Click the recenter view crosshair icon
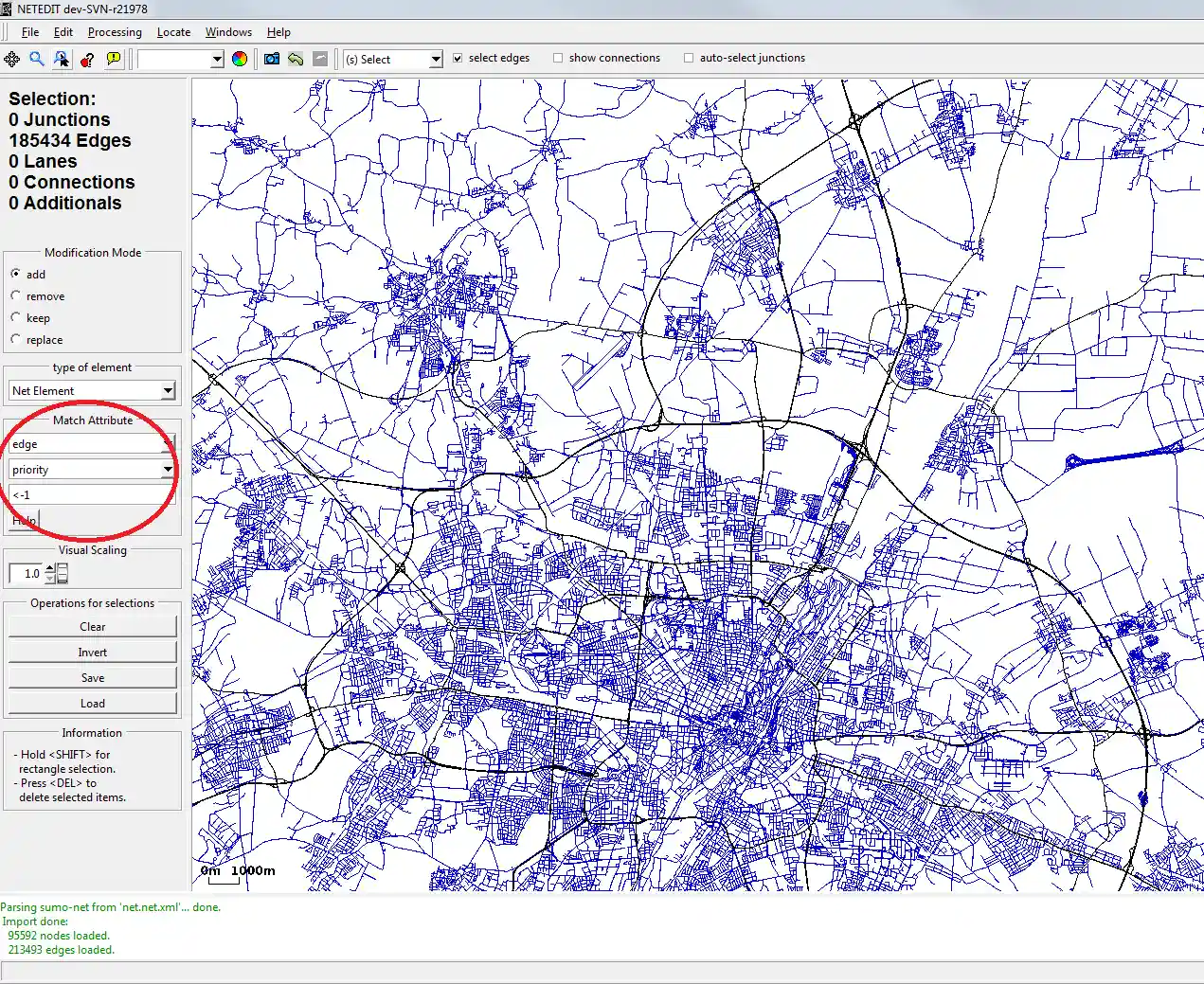This screenshot has width=1204, height=984. [x=12, y=59]
